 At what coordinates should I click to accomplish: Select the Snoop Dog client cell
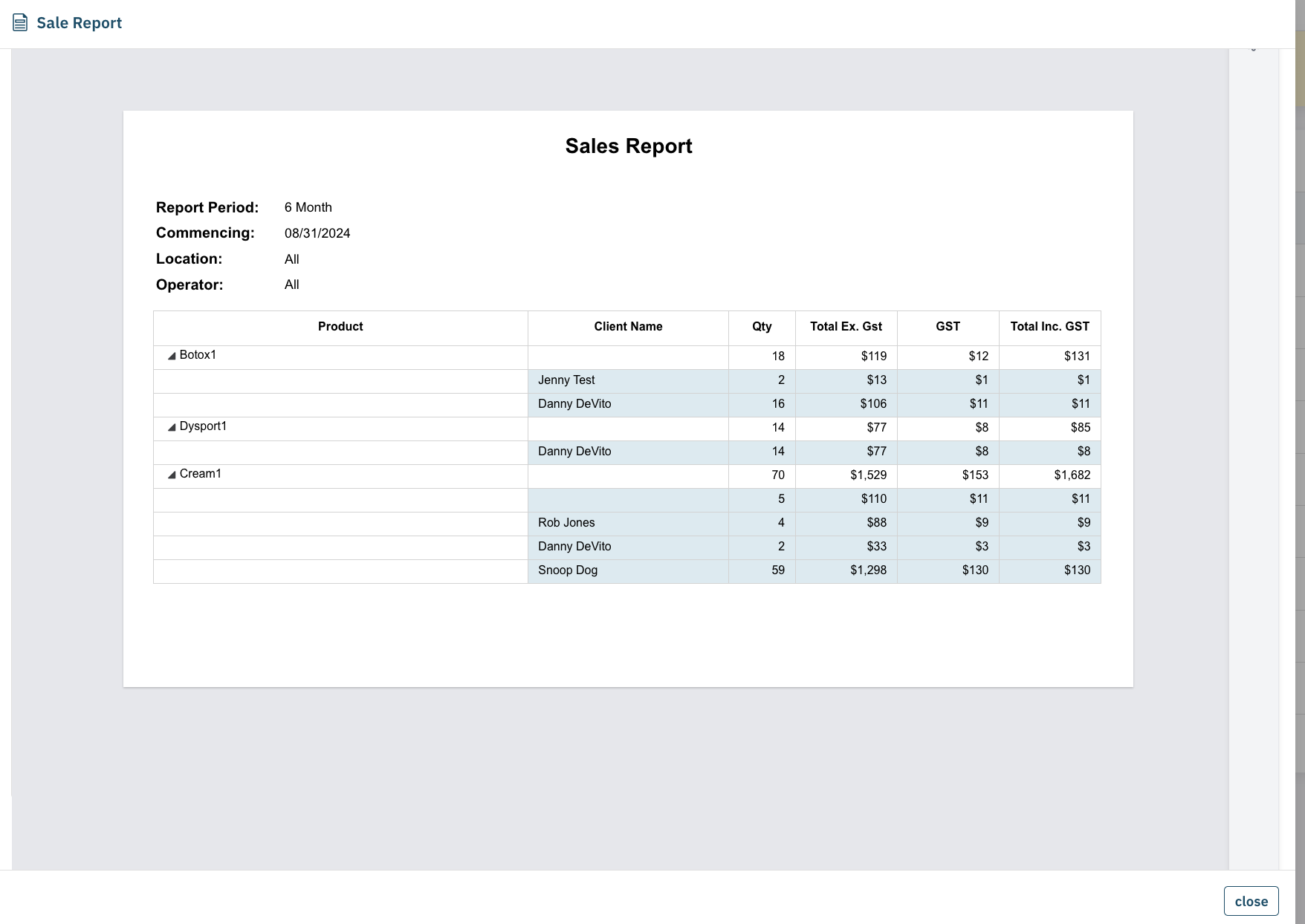click(x=568, y=570)
